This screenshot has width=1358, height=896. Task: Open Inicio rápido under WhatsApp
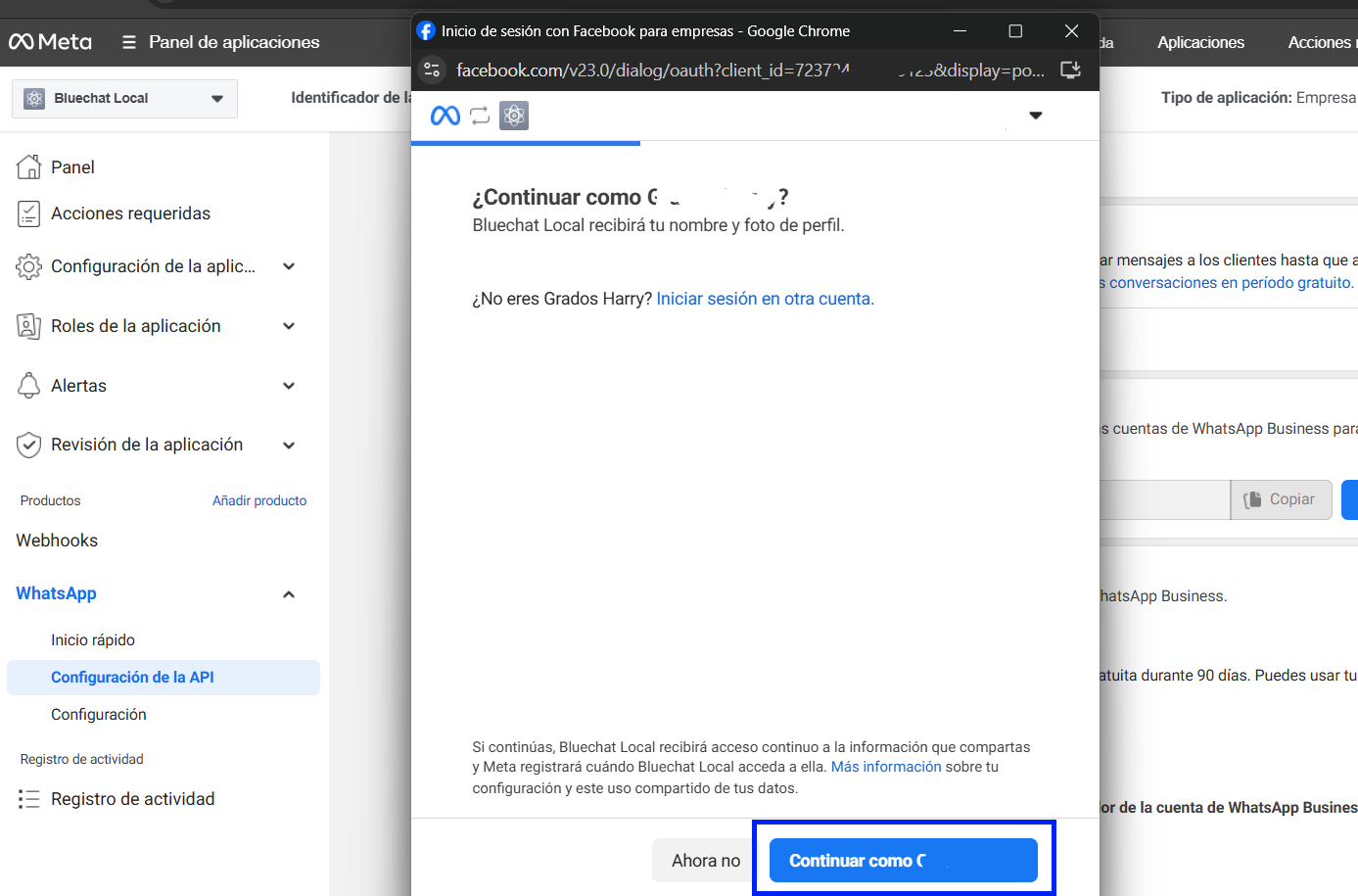(x=93, y=640)
